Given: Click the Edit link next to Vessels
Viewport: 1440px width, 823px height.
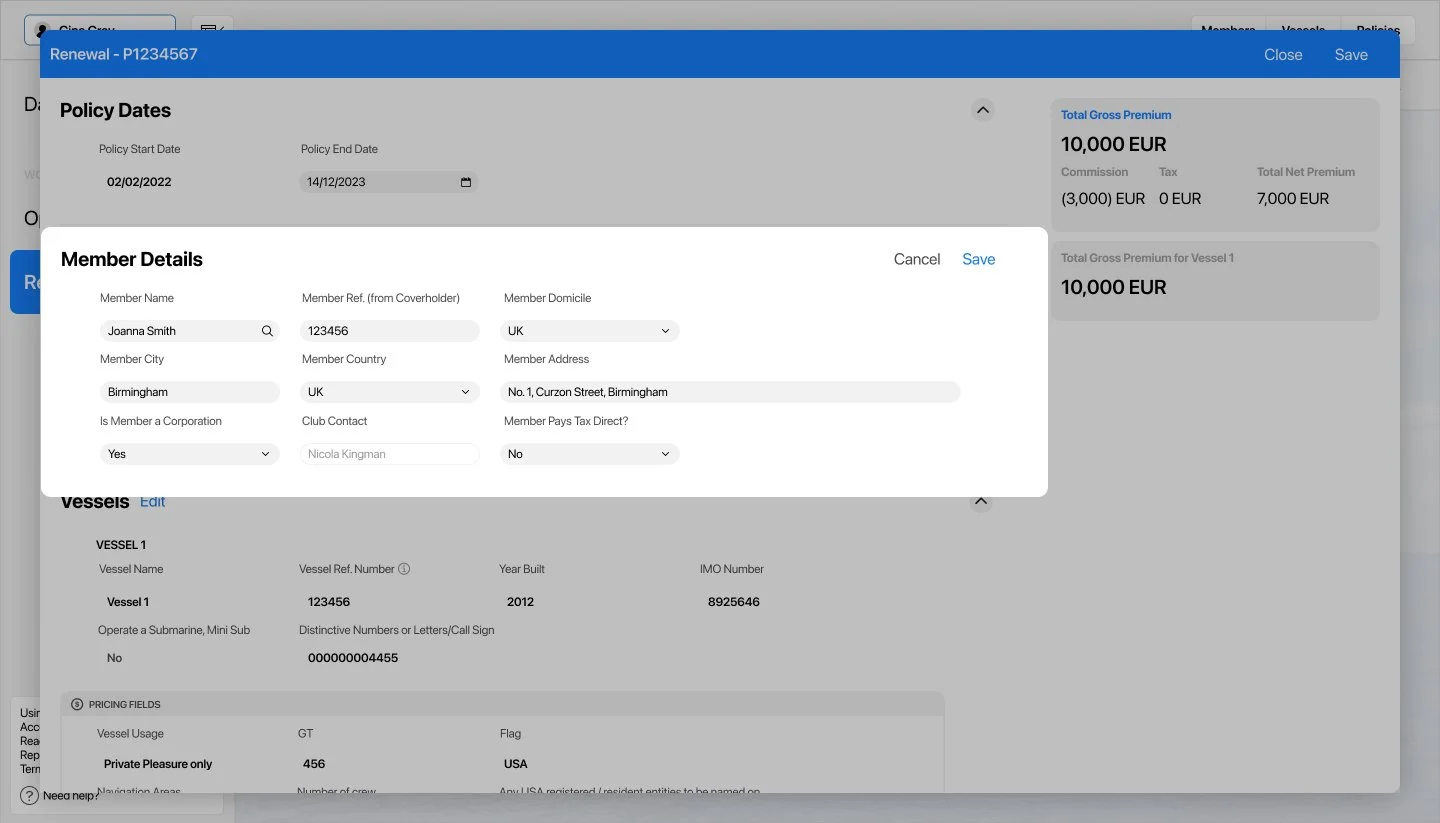Looking at the screenshot, I should click(x=153, y=501).
